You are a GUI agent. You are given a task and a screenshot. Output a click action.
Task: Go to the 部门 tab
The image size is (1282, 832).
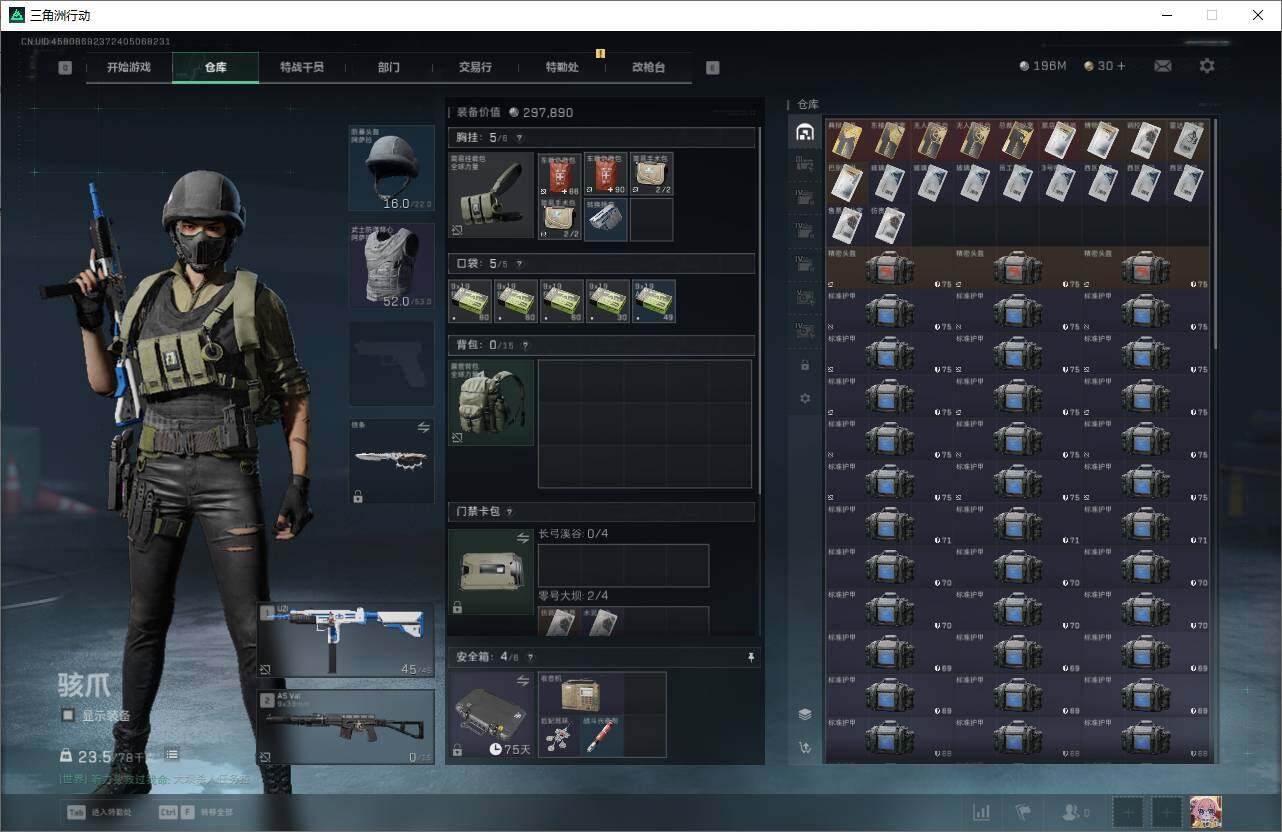(389, 68)
